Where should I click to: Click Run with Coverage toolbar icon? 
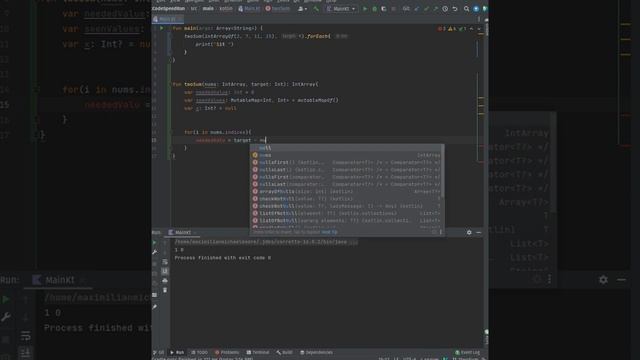(x=384, y=9)
